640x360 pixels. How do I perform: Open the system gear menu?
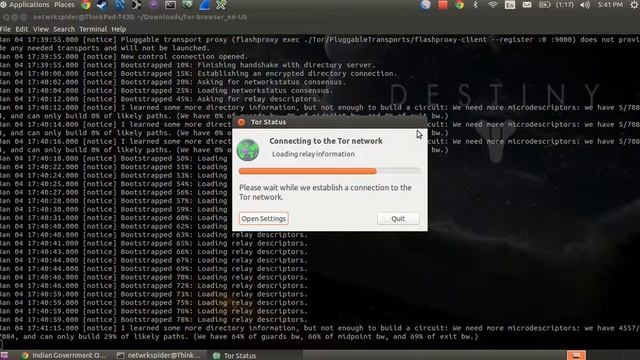click(635, 5)
